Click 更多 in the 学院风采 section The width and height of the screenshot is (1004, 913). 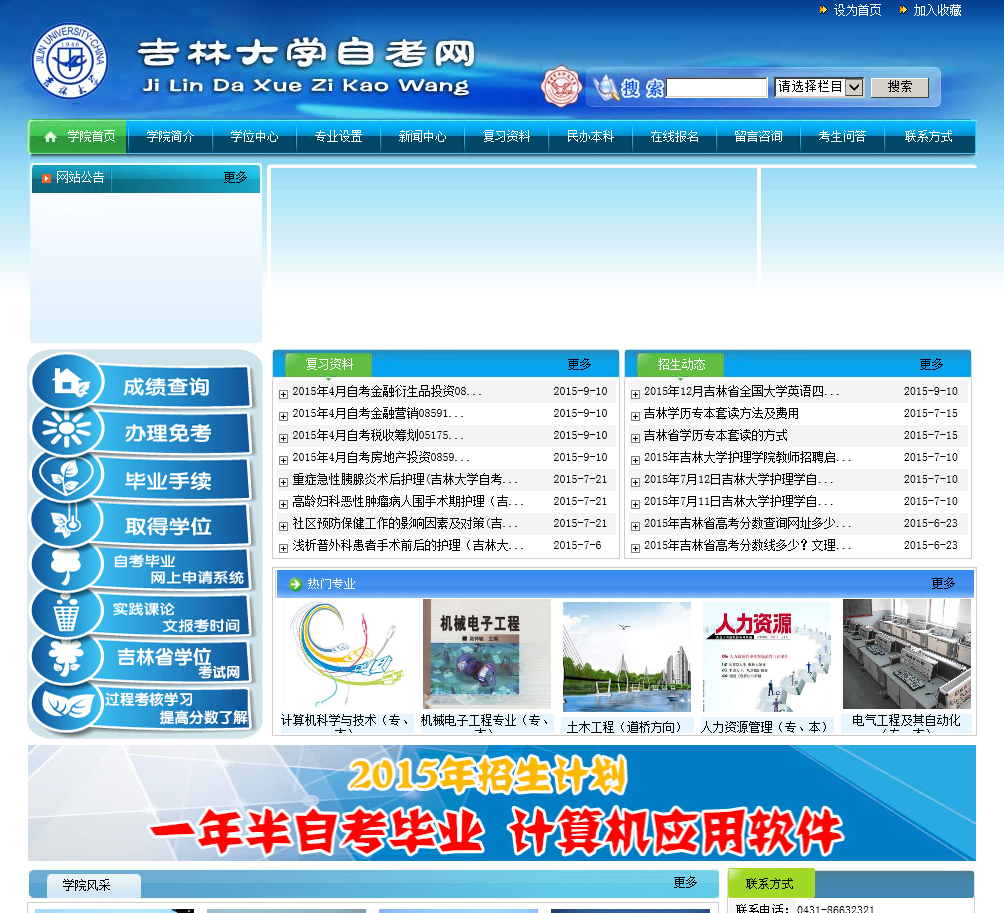(x=685, y=882)
